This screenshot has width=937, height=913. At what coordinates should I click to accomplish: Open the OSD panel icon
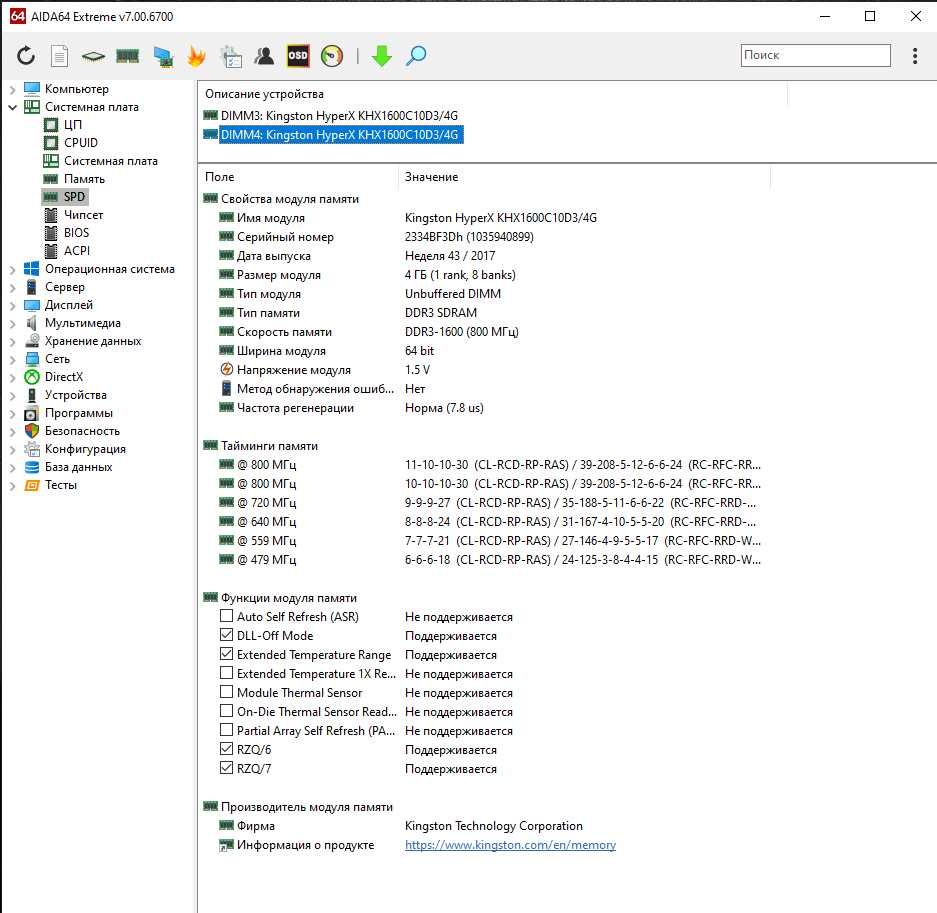point(298,56)
